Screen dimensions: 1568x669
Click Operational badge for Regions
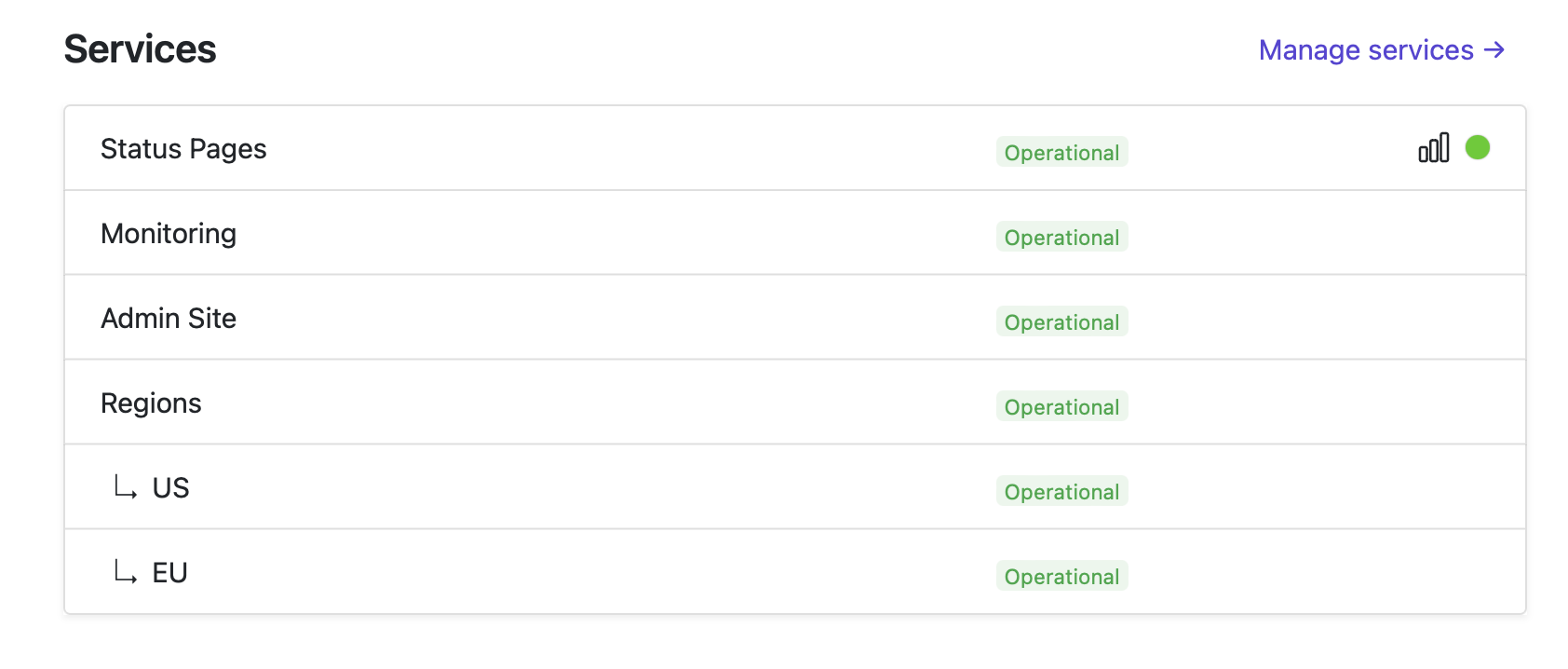[x=1061, y=406]
